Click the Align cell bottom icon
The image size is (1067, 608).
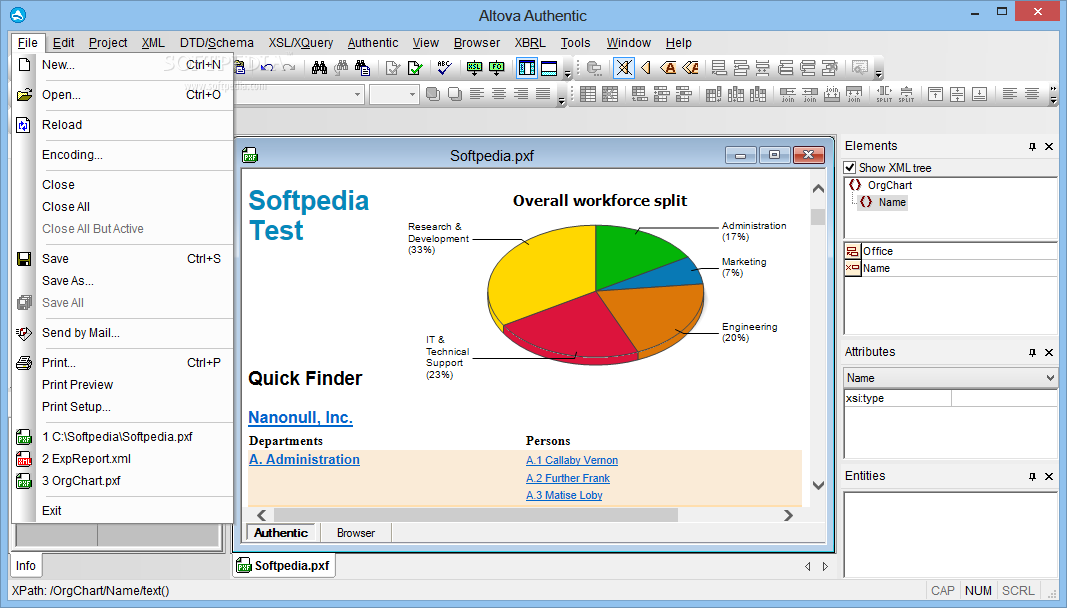[x=979, y=94]
